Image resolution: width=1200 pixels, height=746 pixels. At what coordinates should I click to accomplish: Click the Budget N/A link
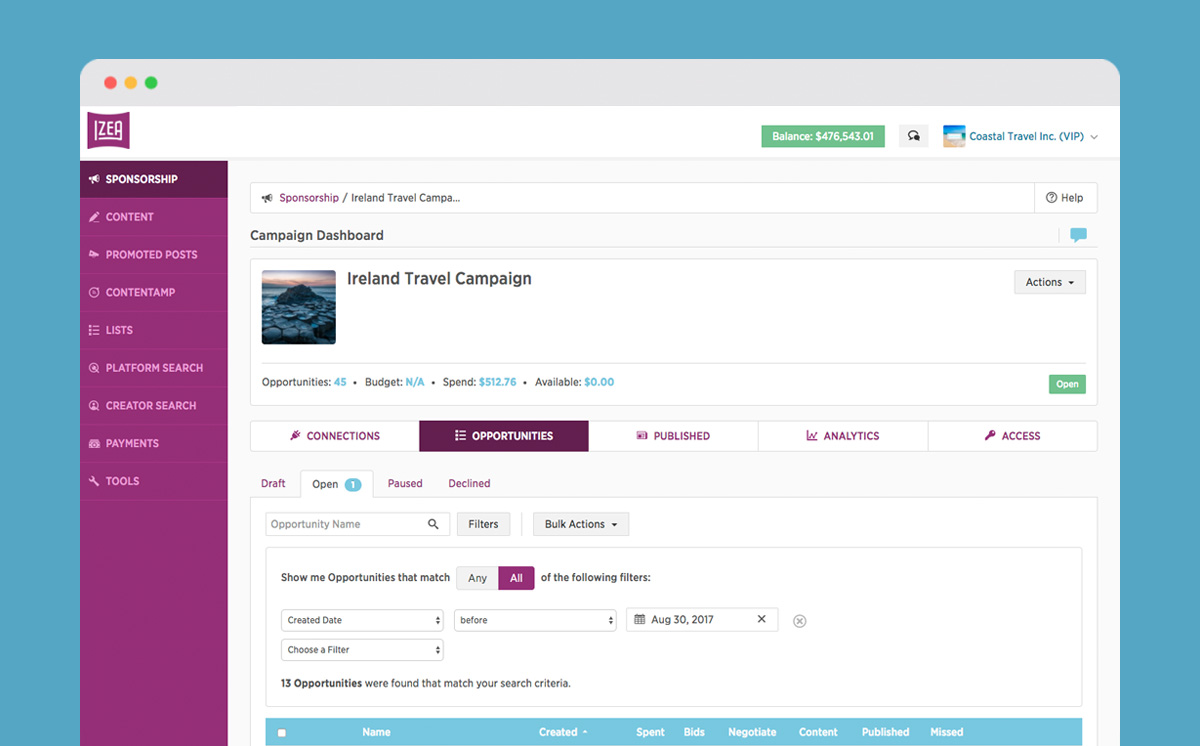(x=415, y=382)
